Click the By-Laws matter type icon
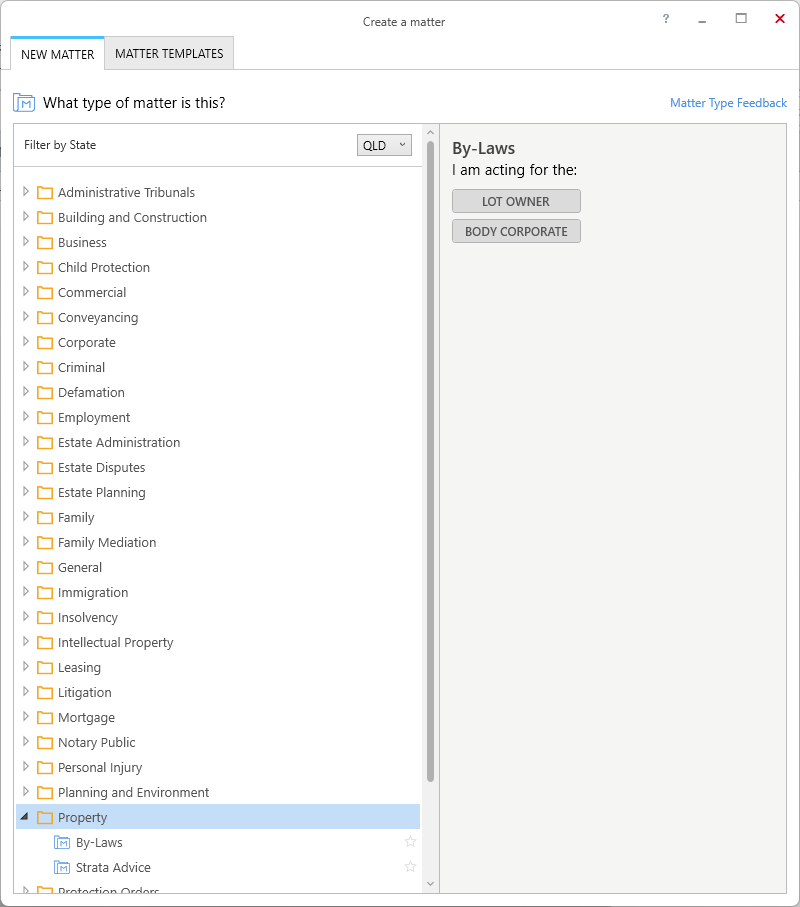 (x=62, y=842)
